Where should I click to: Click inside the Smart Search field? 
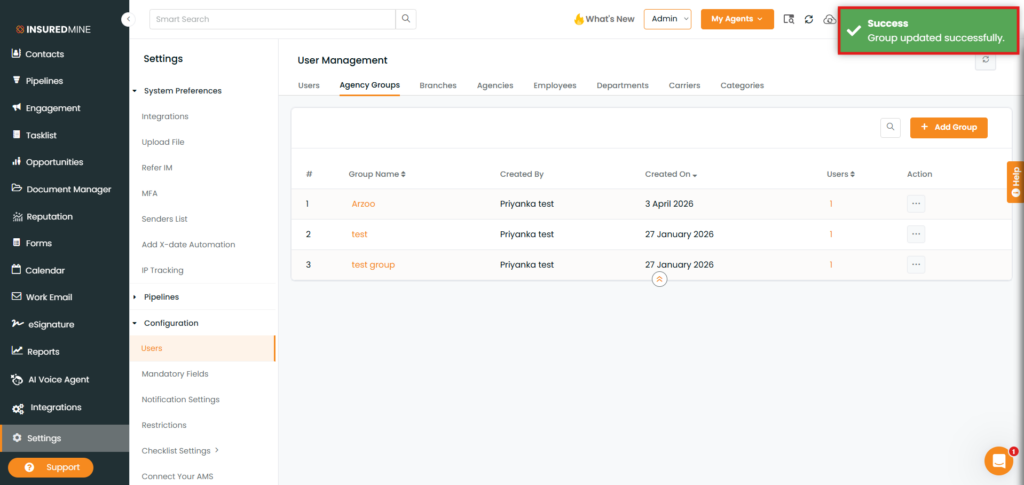tap(270, 19)
